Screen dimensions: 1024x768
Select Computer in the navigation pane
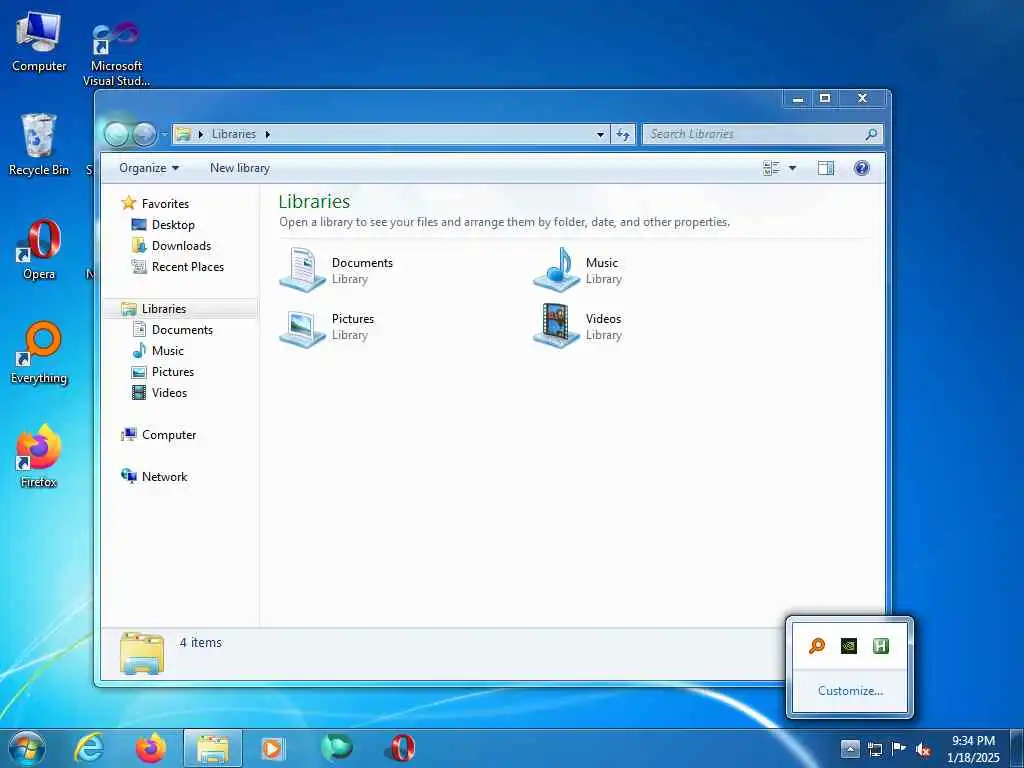tap(159, 435)
